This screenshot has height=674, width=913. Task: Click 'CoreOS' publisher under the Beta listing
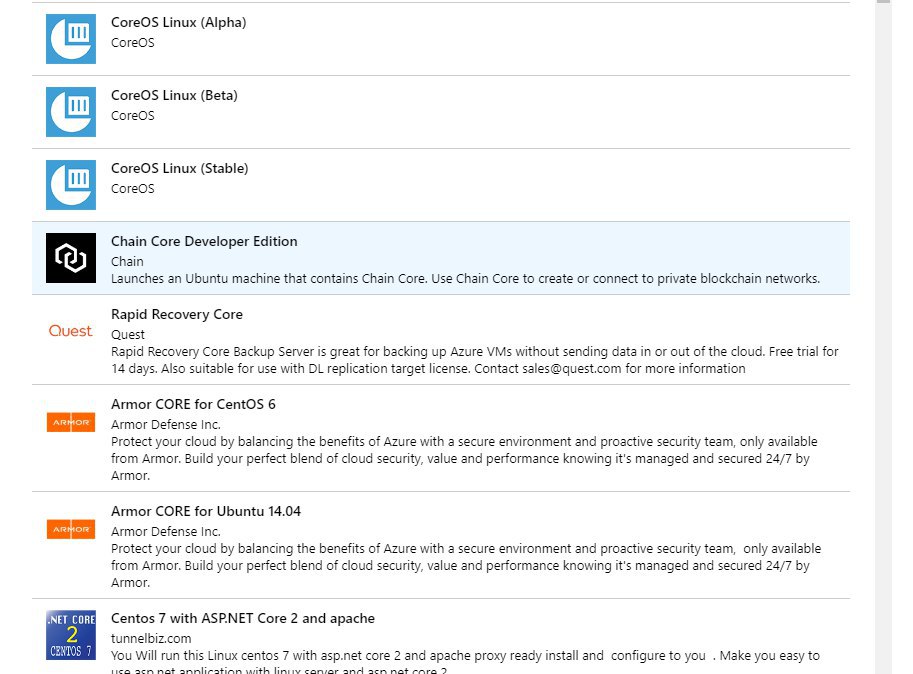tap(133, 115)
